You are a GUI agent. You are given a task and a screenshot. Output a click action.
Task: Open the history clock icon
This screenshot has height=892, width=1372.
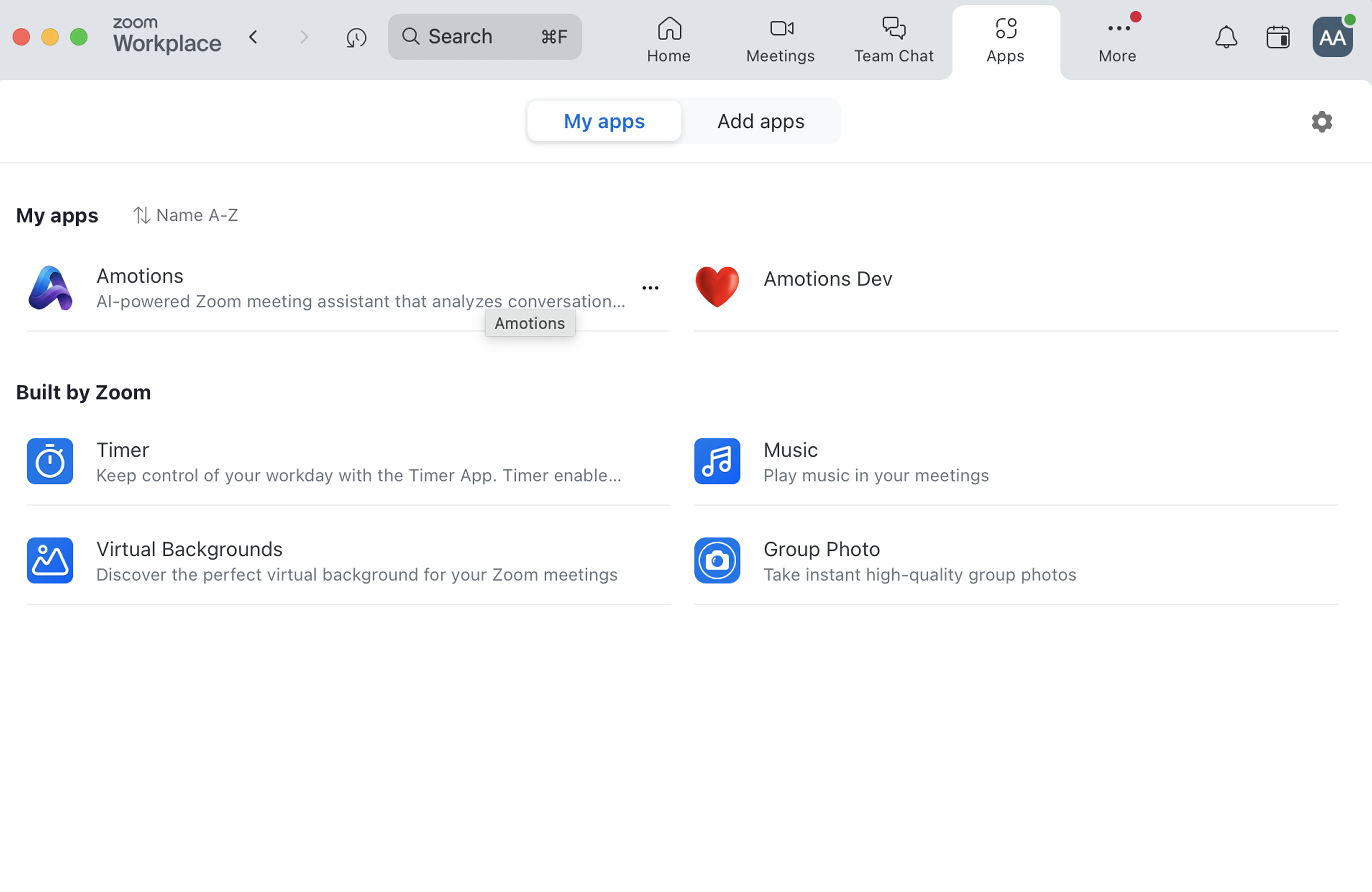point(356,37)
